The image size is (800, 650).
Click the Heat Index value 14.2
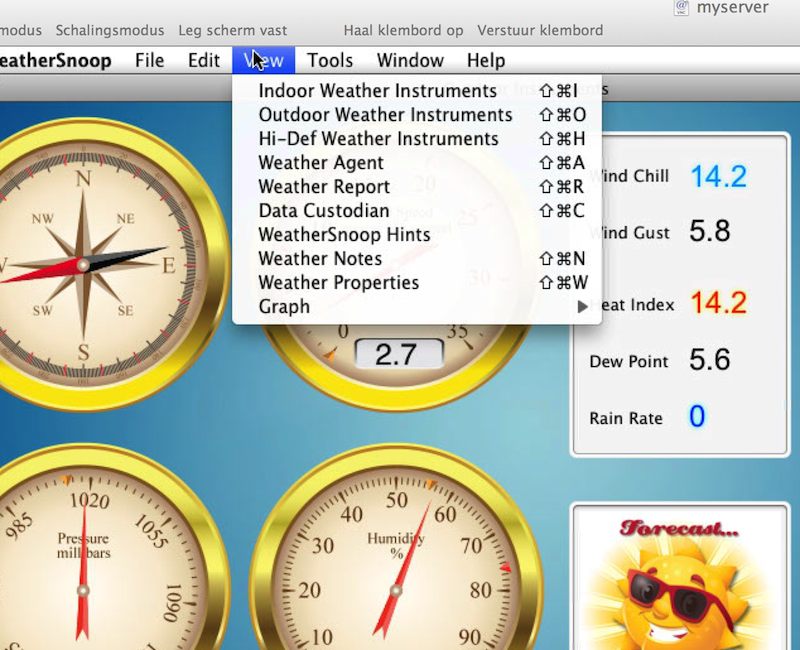pyautogui.click(x=718, y=303)
